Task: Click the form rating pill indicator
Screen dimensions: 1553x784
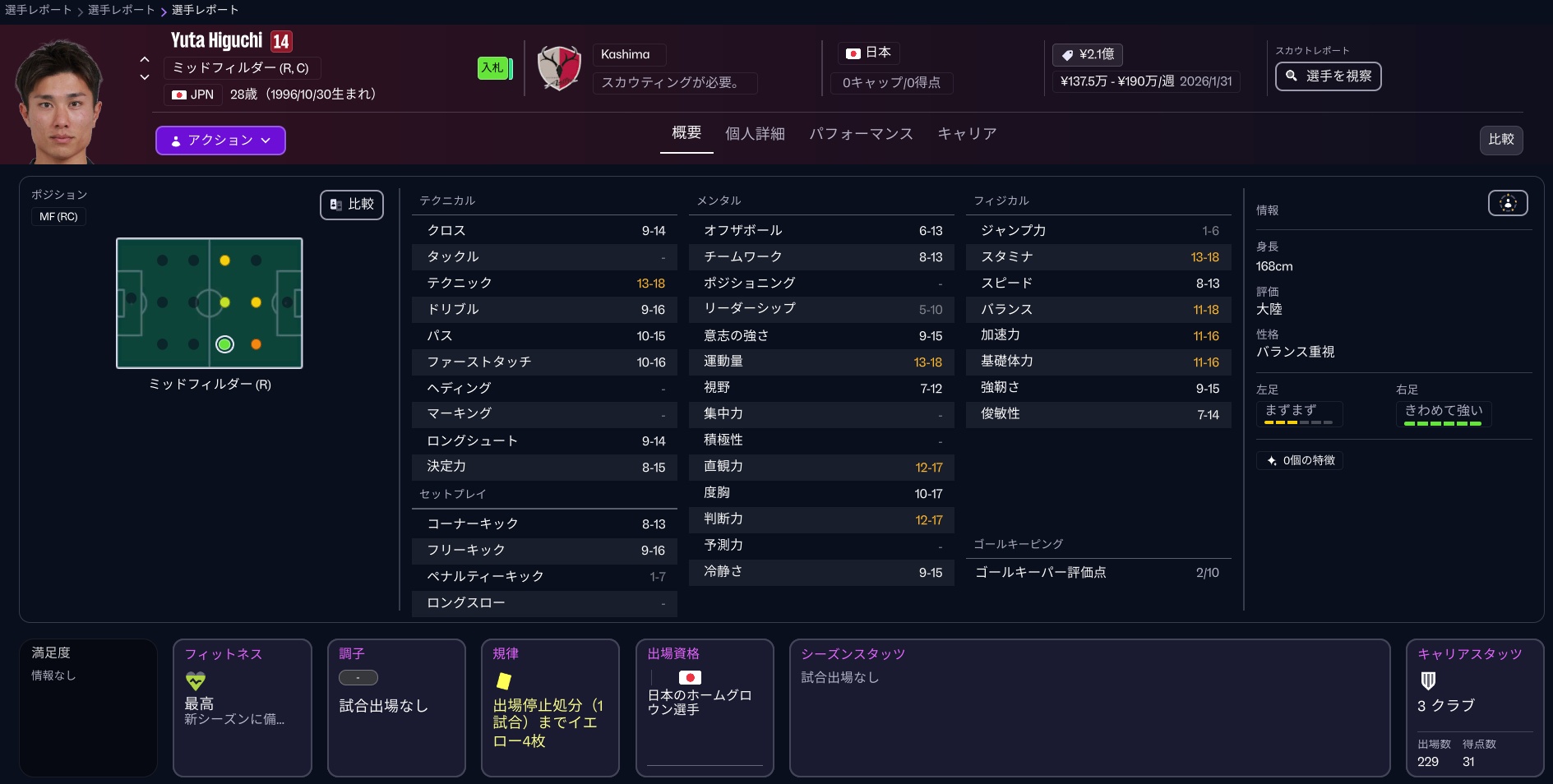Action: (x=358, y=678)
